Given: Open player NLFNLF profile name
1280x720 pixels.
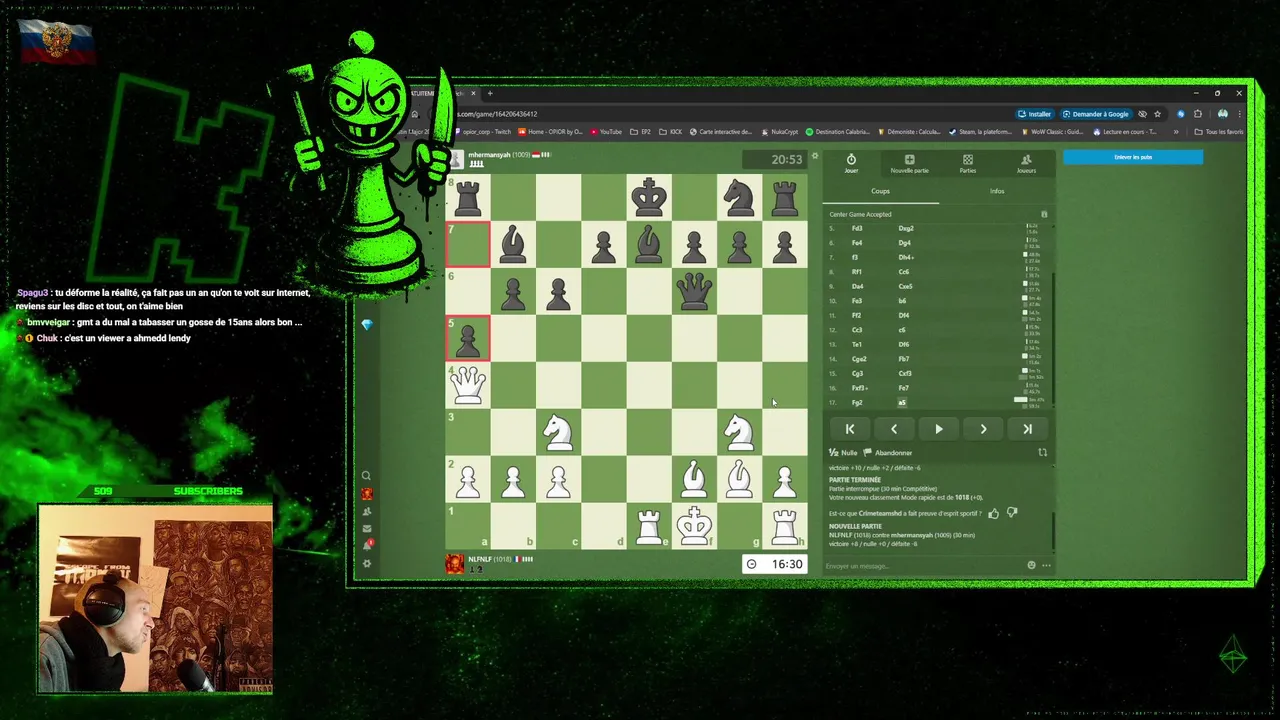Looking at the screenshot, I should 479,559.
